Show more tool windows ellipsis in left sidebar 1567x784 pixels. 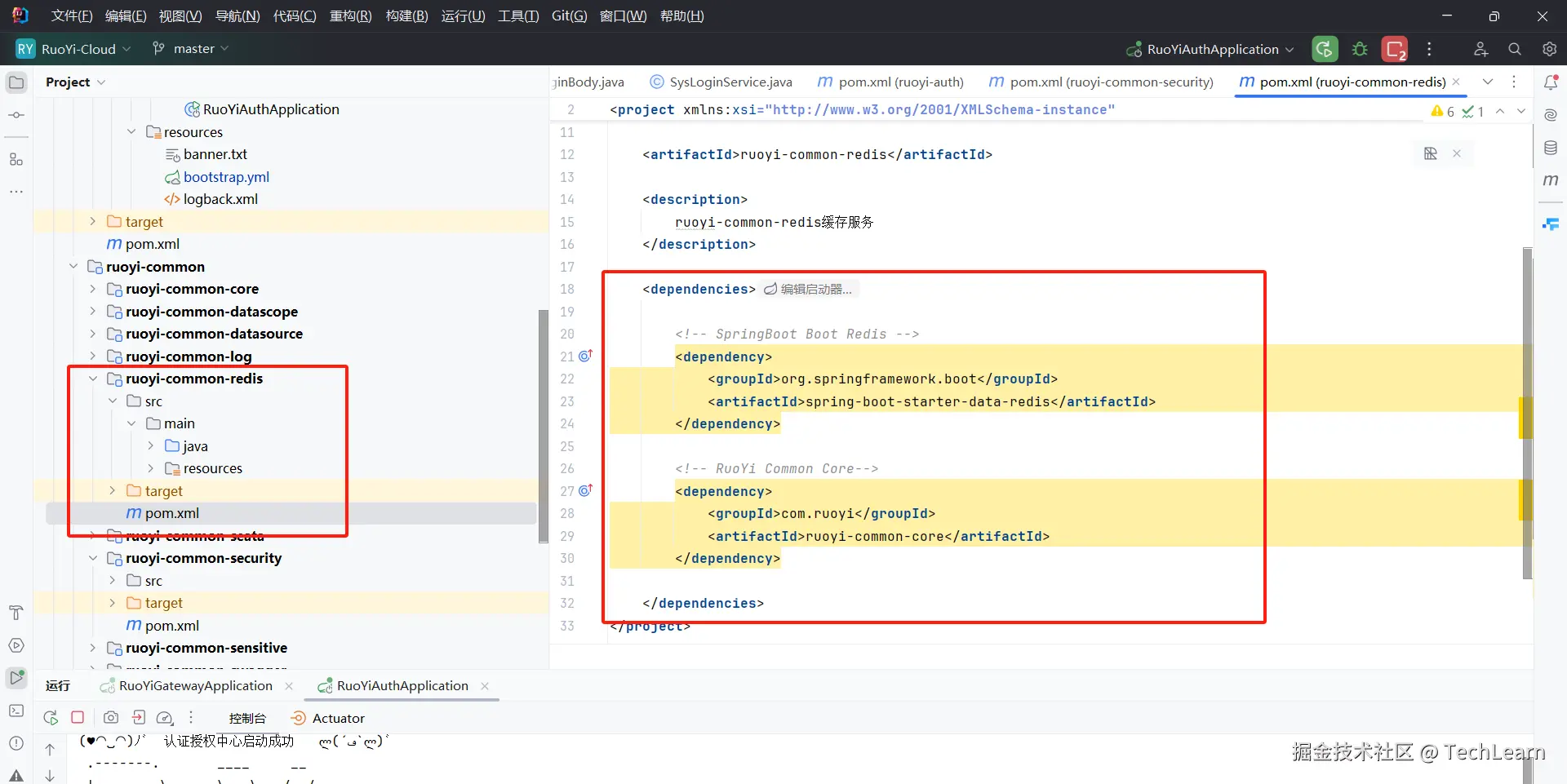pyautogui.click(x=16, y=192)
